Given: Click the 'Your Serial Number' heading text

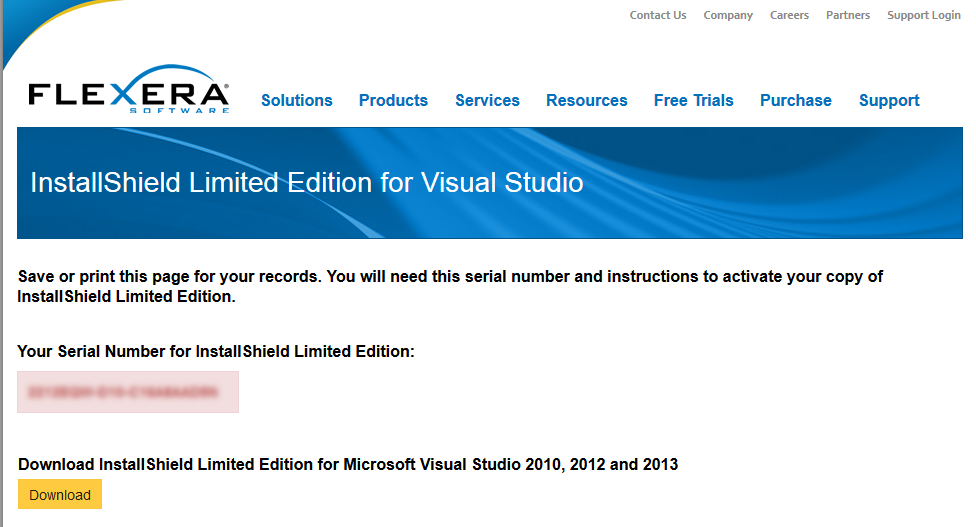Looking at the screenshot, I should tap(215, 352).
